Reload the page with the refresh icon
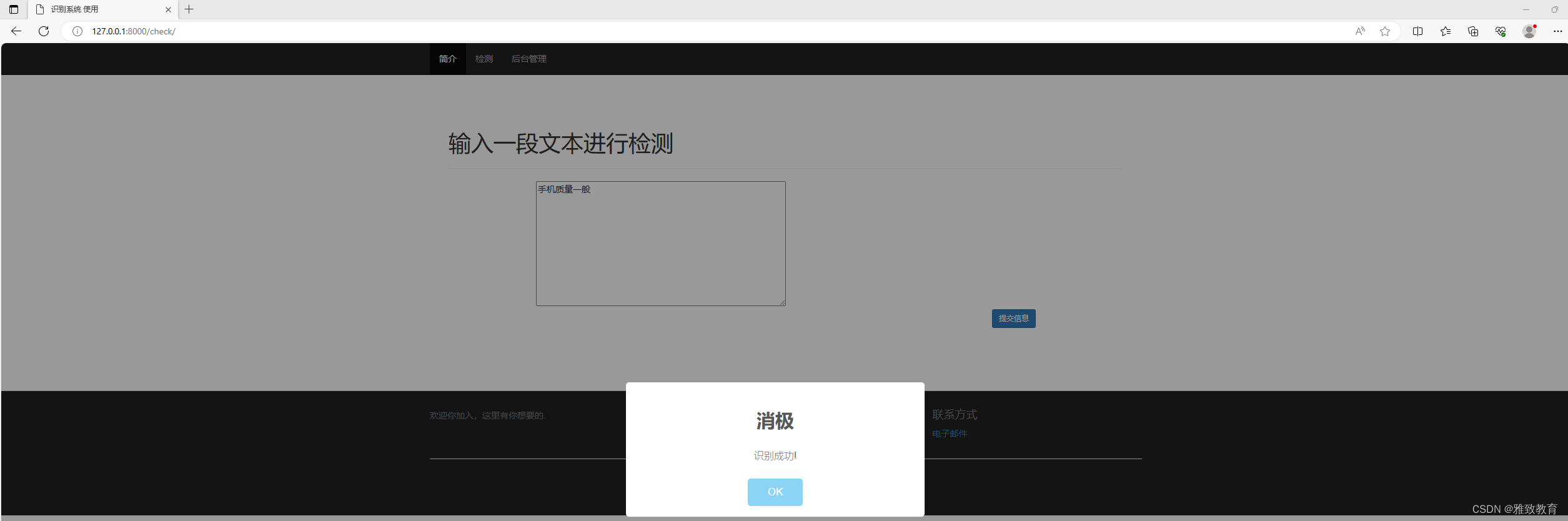The height and width of the screenshot is (521, 1568). tap(44, 31)
